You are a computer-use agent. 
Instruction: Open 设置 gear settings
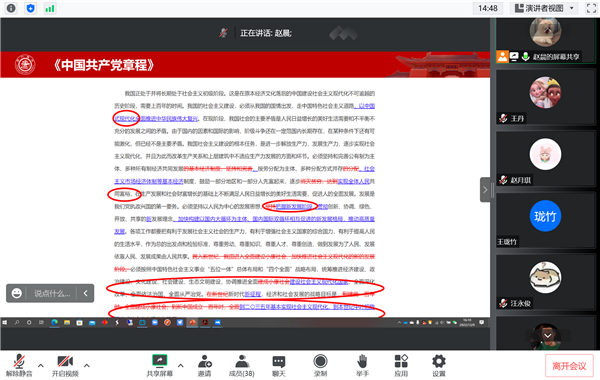tap(439, 365)
